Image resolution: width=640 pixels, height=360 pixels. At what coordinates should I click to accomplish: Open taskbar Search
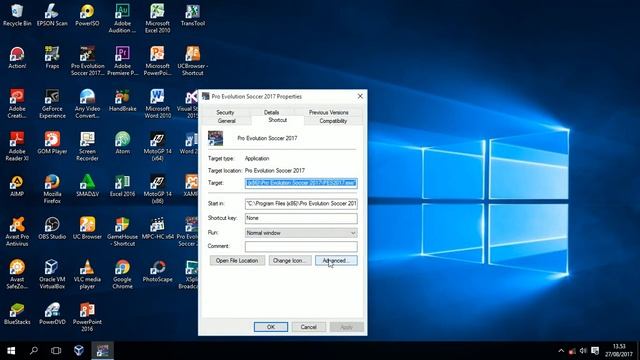pyautogui.click(x=34, y=351)
